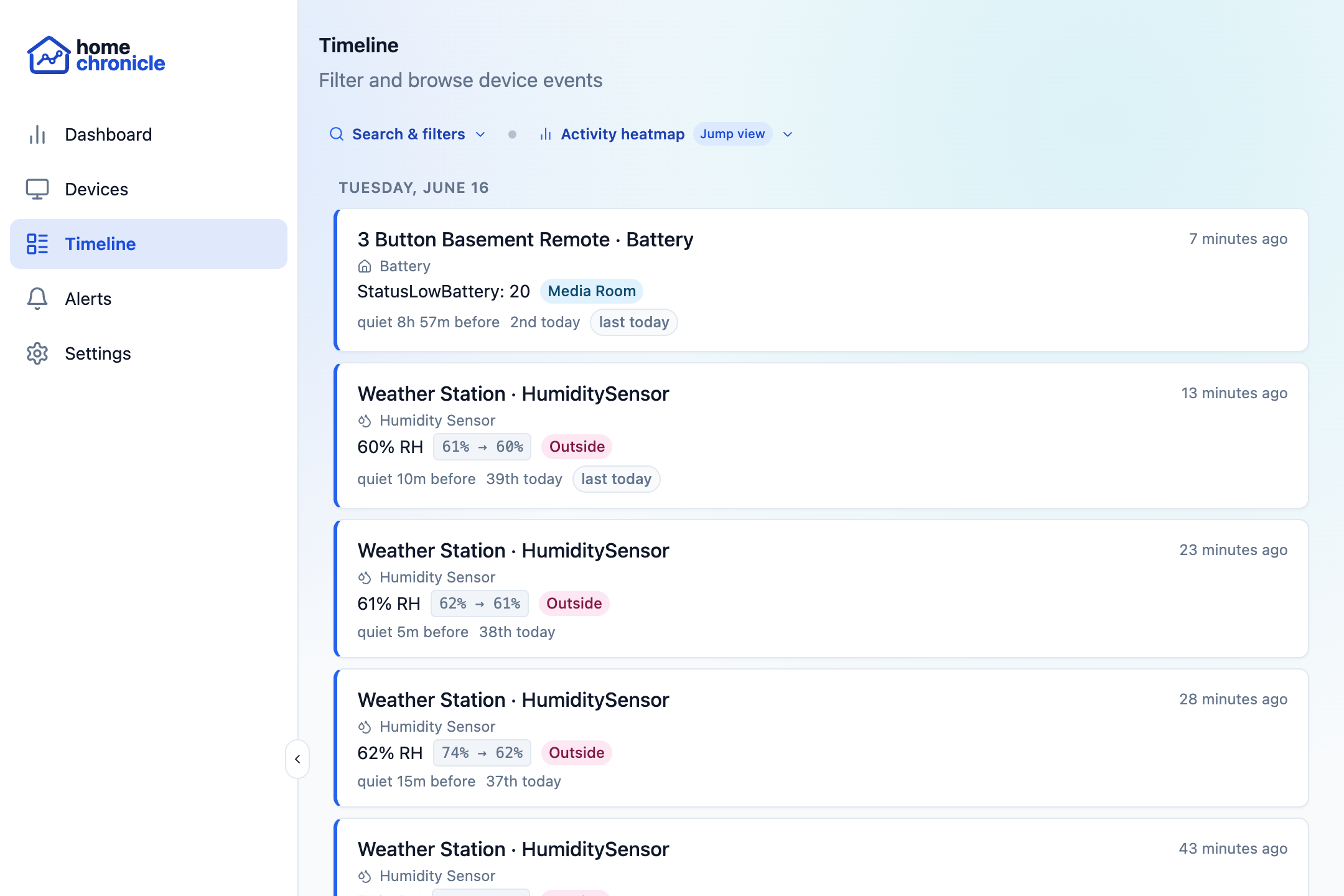Click the Devices monitor icon
1344x896 pixels.
click(37, 189)
